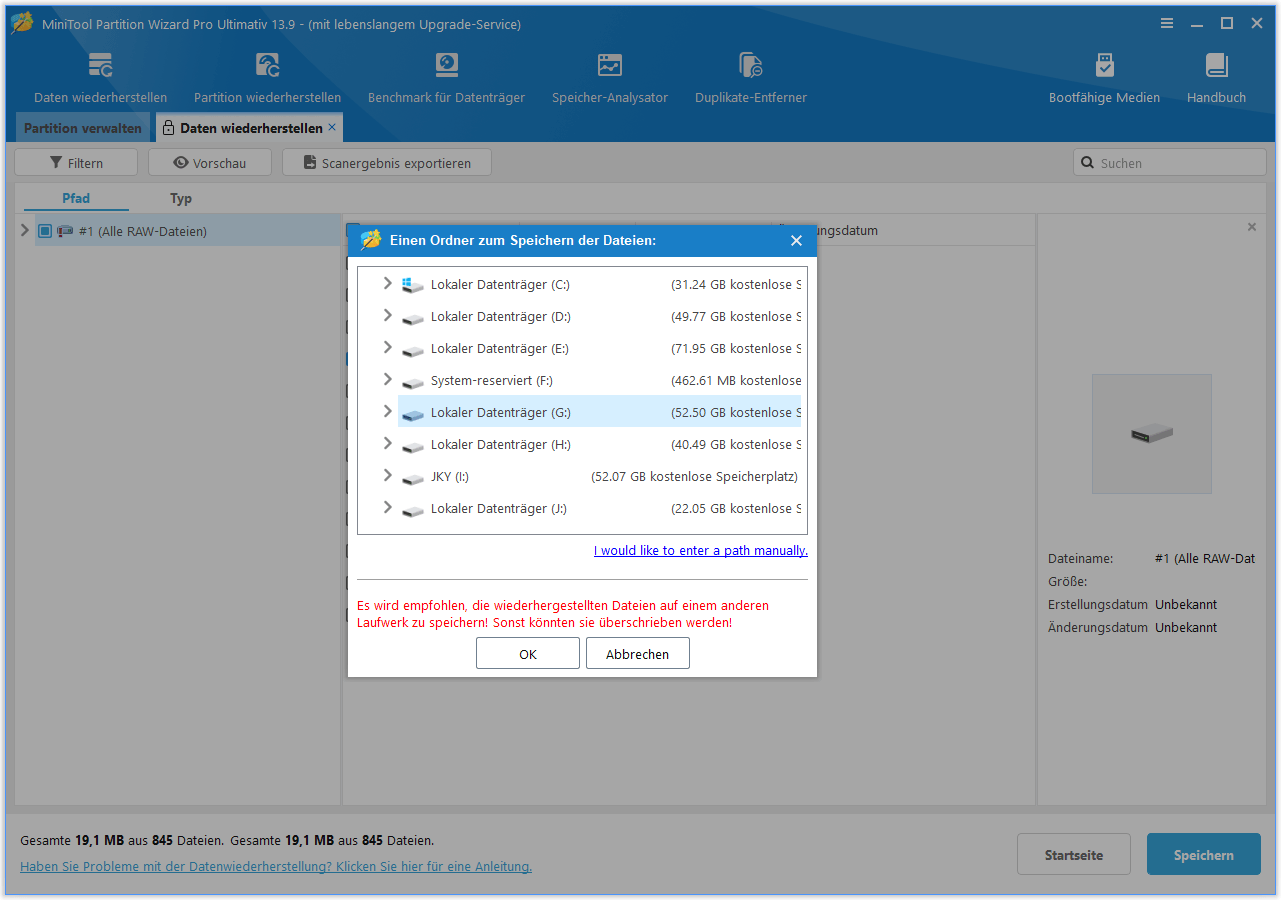Expand #1 (Alle RAW-Dateien) tree node
Viewport: 1281px width, 900px height.
(25, 231)
